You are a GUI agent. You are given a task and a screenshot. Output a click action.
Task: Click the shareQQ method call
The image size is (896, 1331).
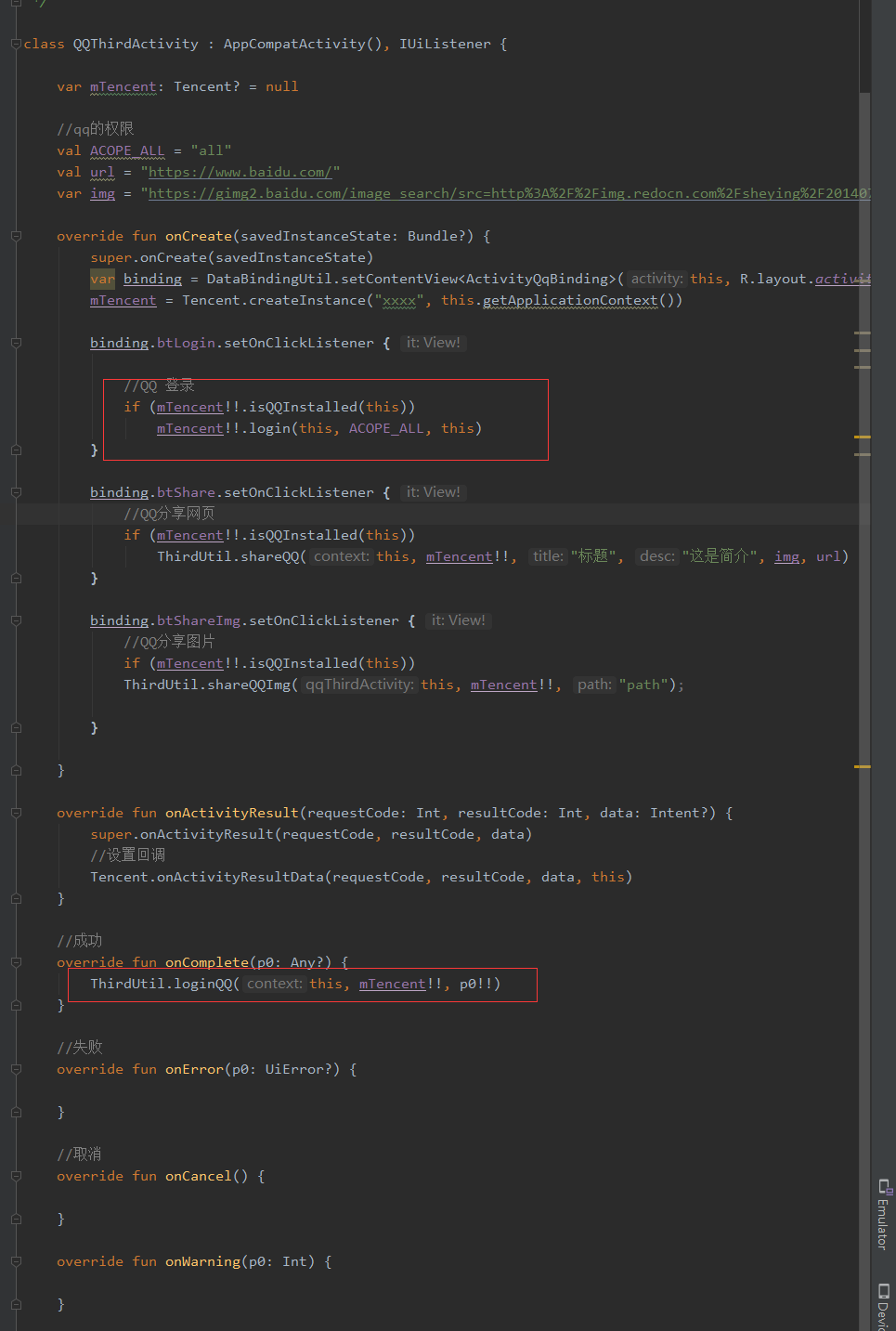(x=269, y=556)
